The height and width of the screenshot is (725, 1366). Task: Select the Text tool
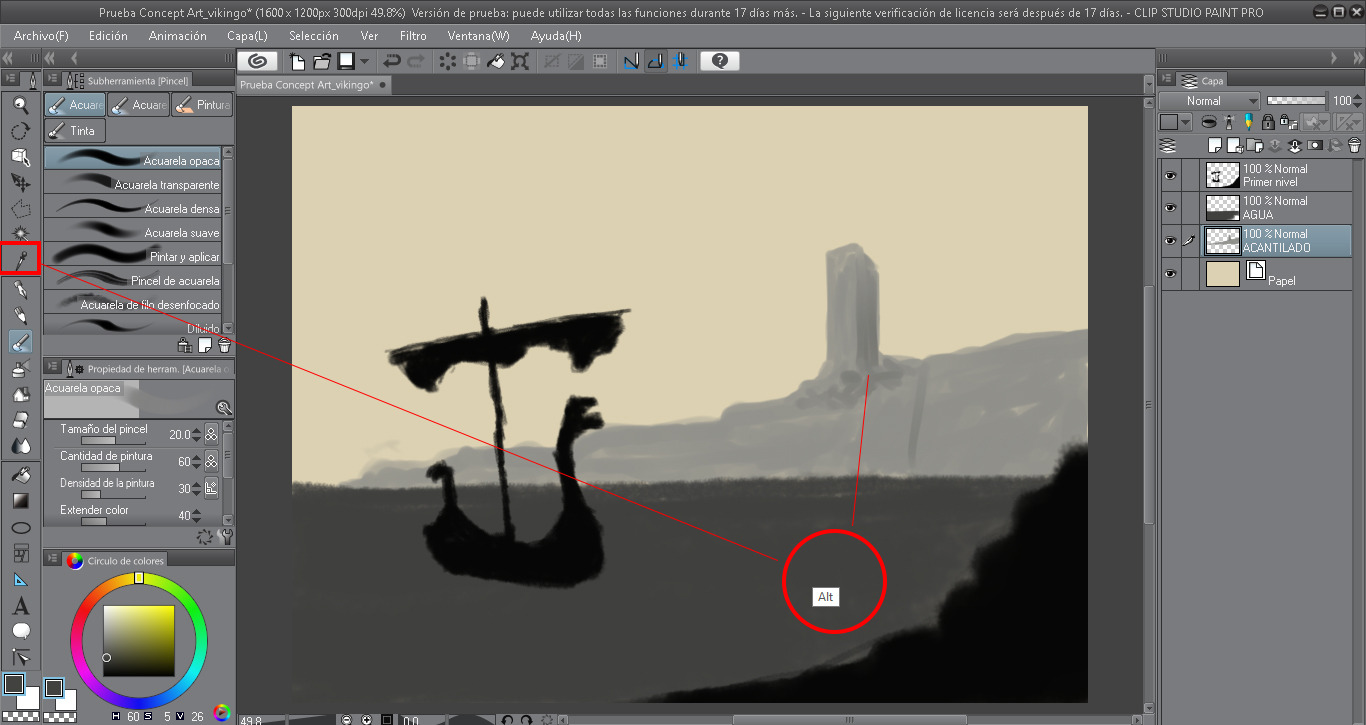coord(20,606)
